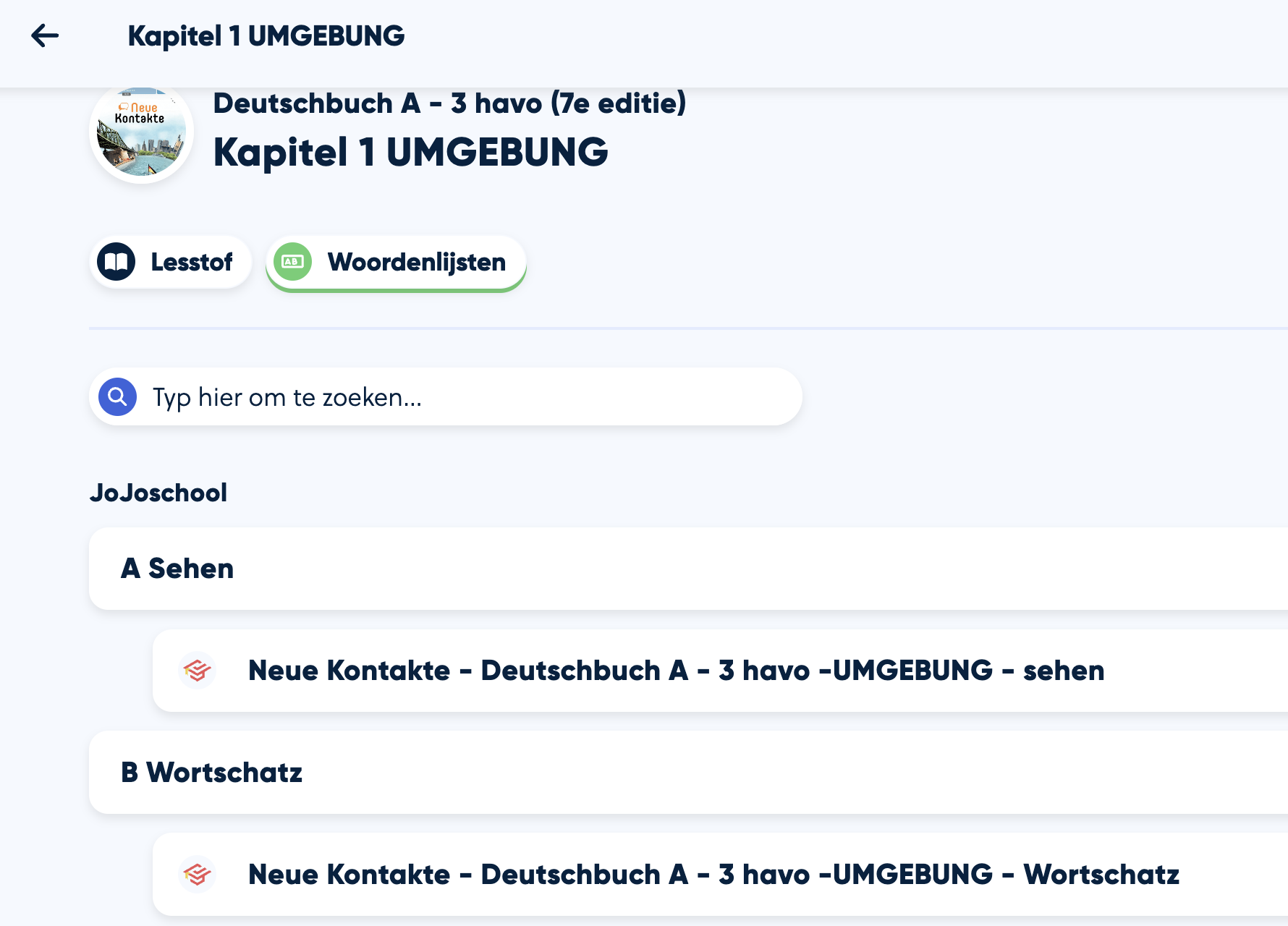The width and height of the screenshot is (1288, 926).
Task: Click the book icon inside the Lesstof button
Action: [117, 261]
